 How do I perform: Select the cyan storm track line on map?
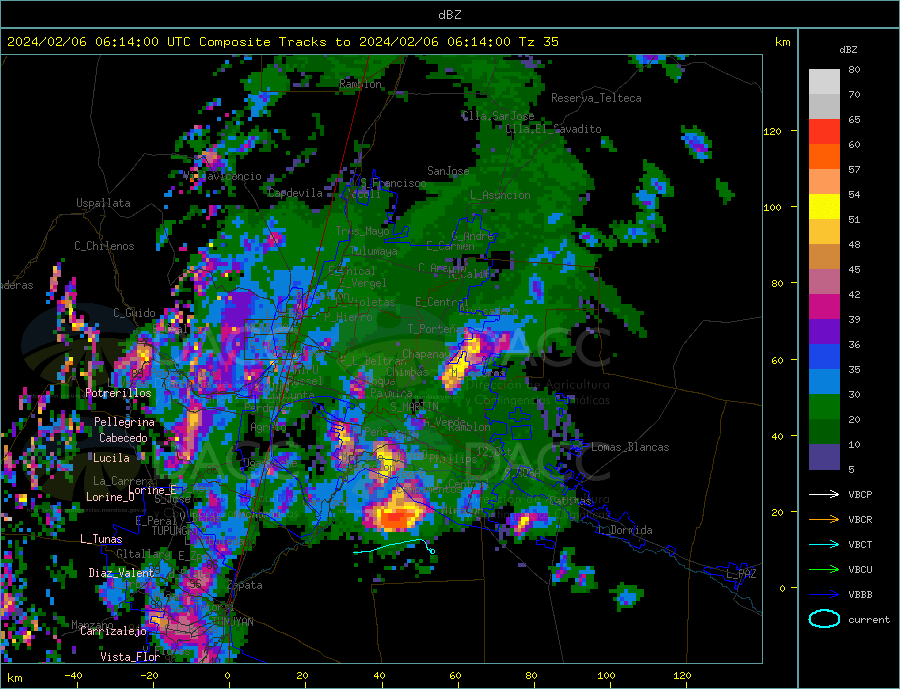394,547
